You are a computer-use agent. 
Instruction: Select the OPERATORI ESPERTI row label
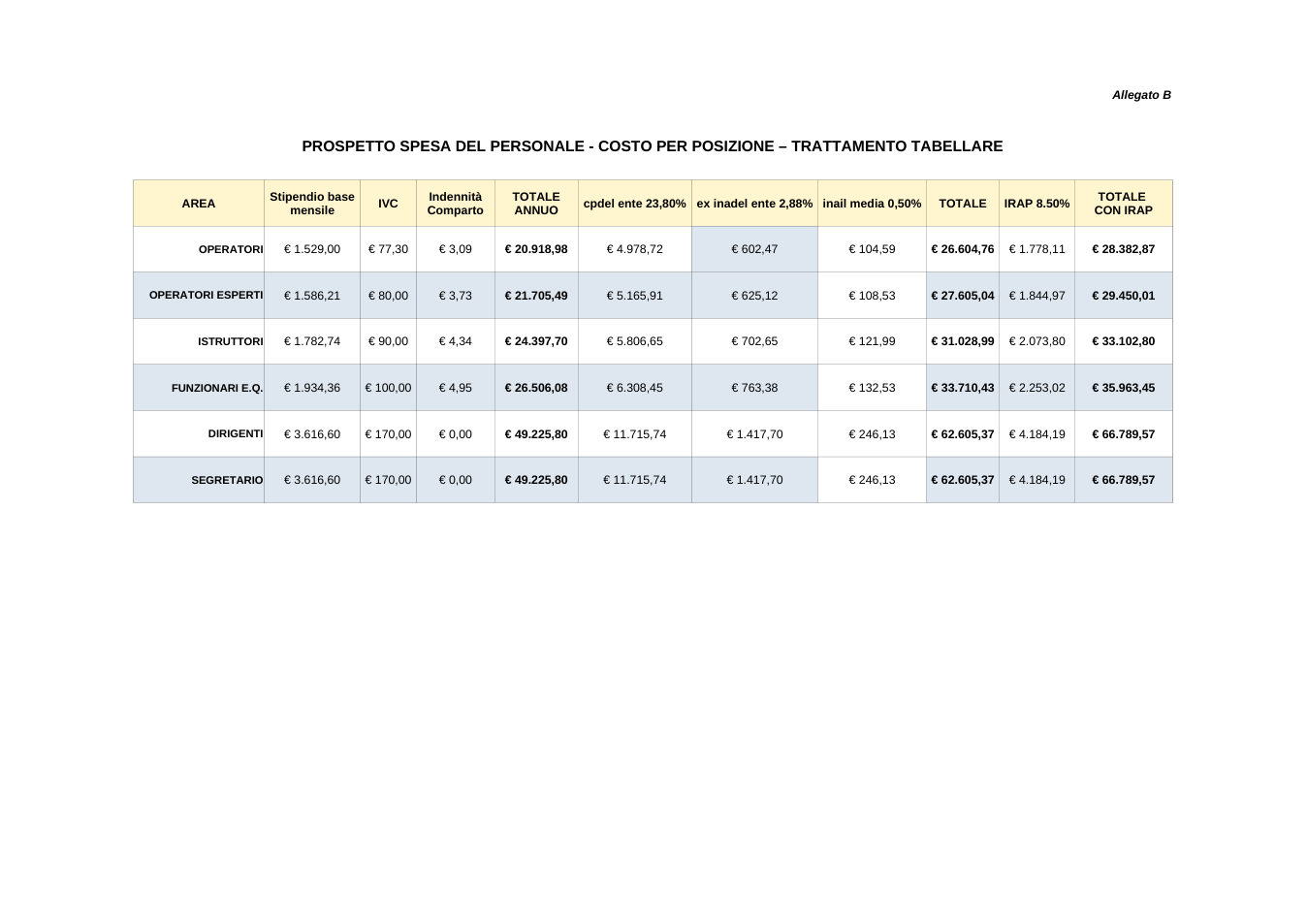point(206,296)
